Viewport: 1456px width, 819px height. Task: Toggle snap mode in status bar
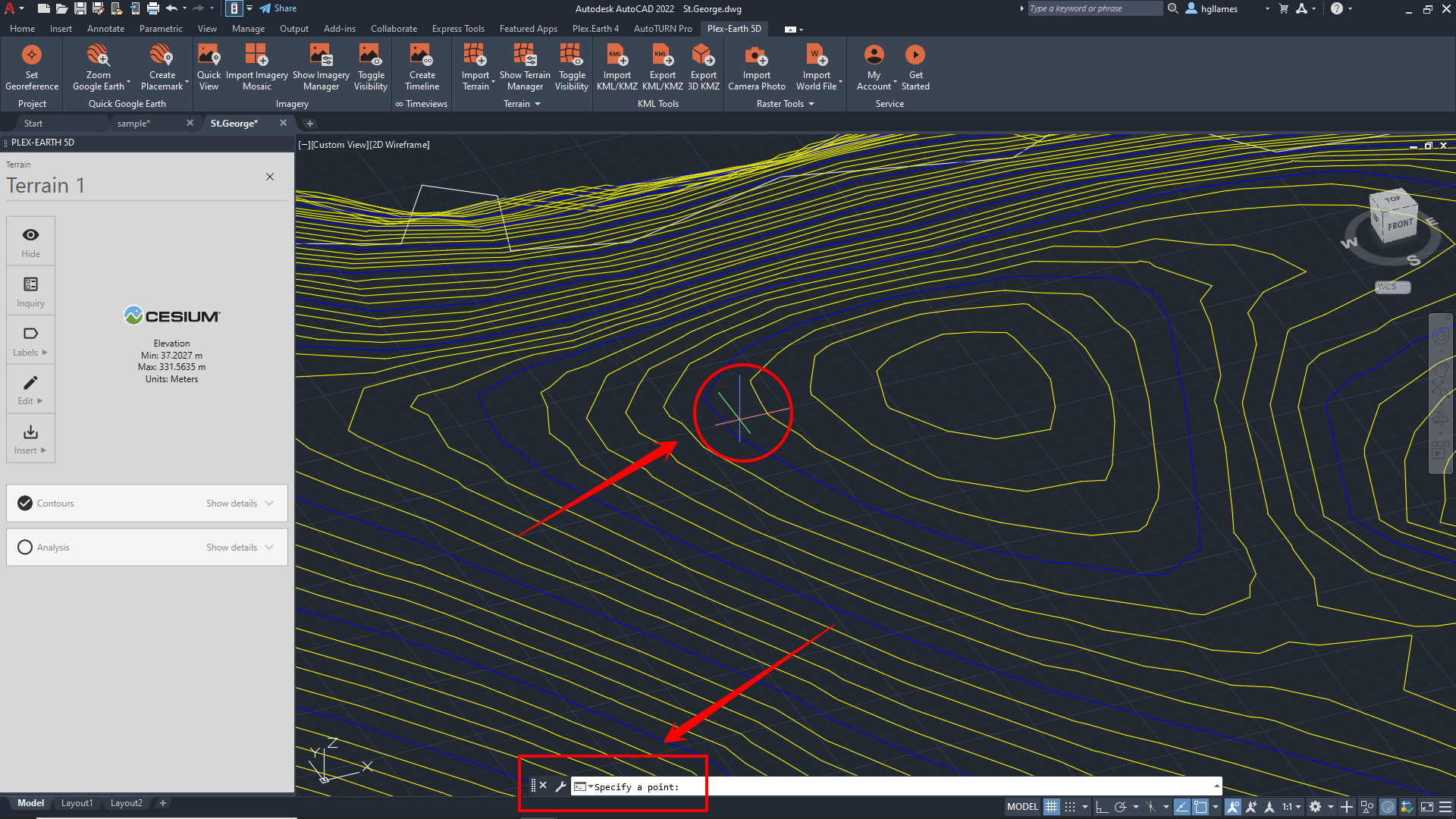1070,807
